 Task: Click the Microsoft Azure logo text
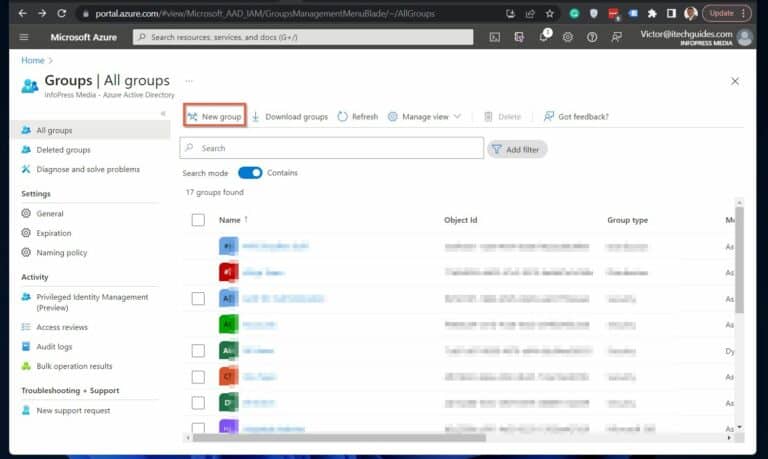pos(83,37)
